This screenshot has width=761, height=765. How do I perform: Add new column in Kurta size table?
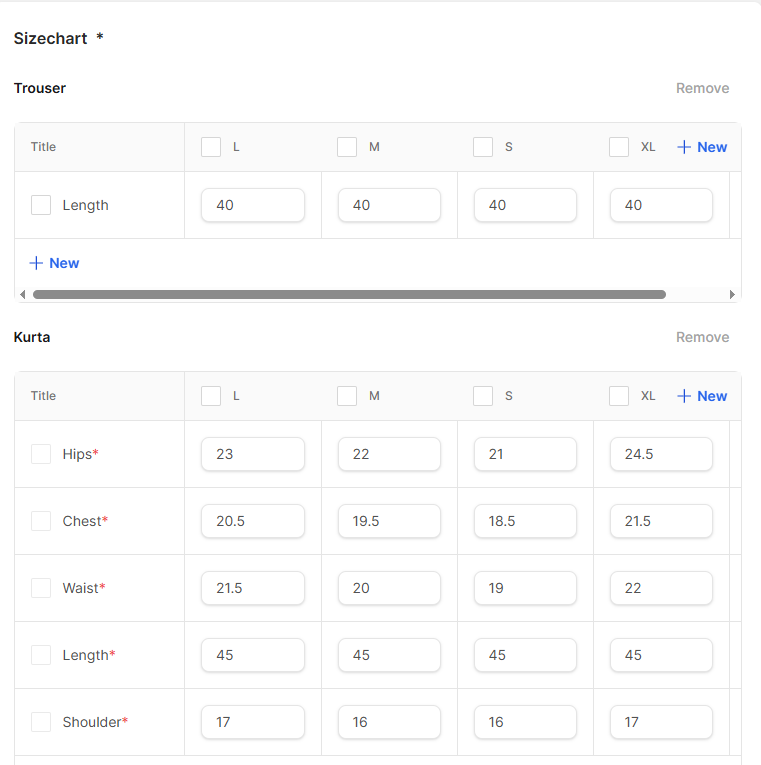click(702, 396)
